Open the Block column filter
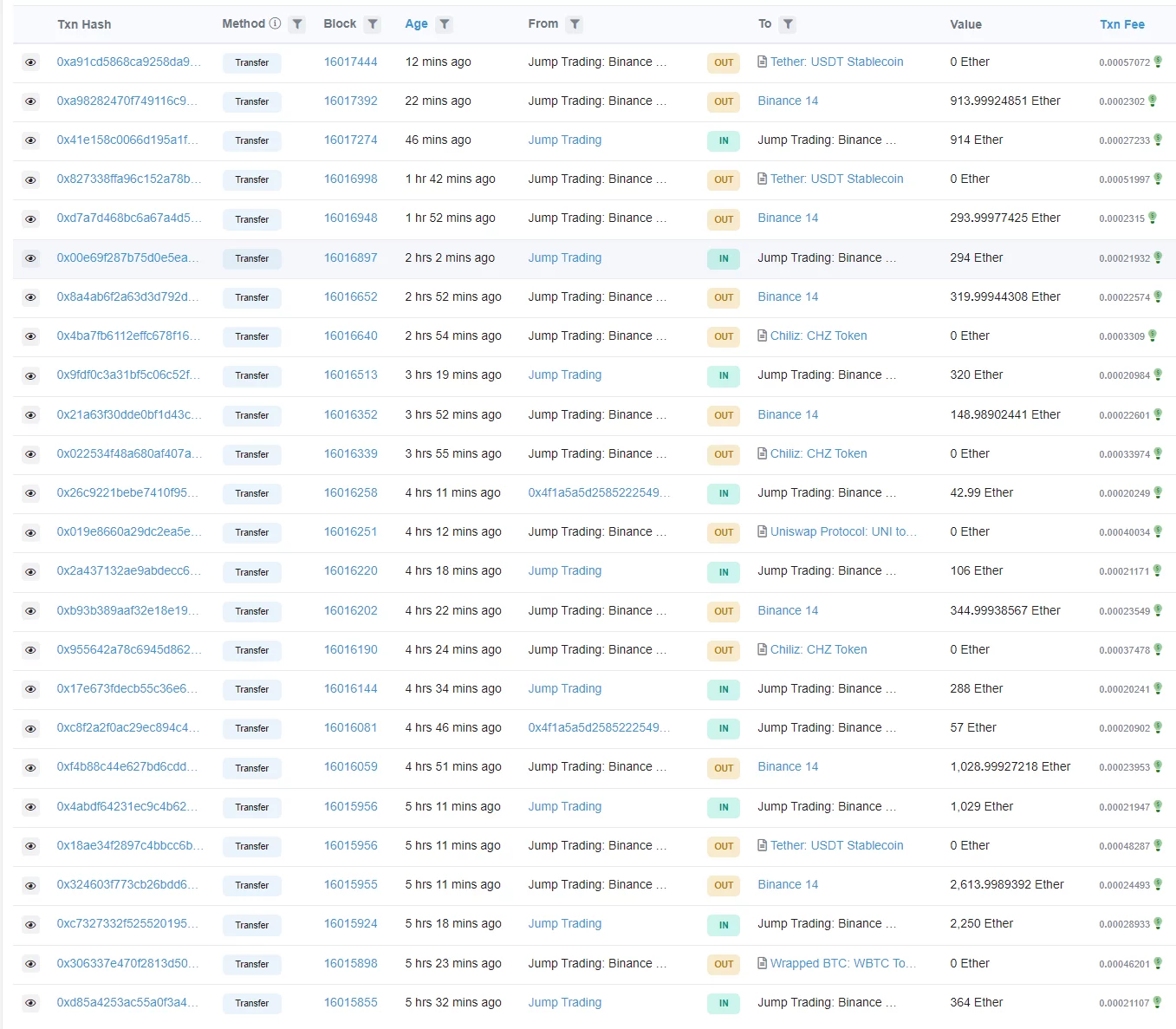This screenshot has width=1176, height=1029. coord(373,24)
